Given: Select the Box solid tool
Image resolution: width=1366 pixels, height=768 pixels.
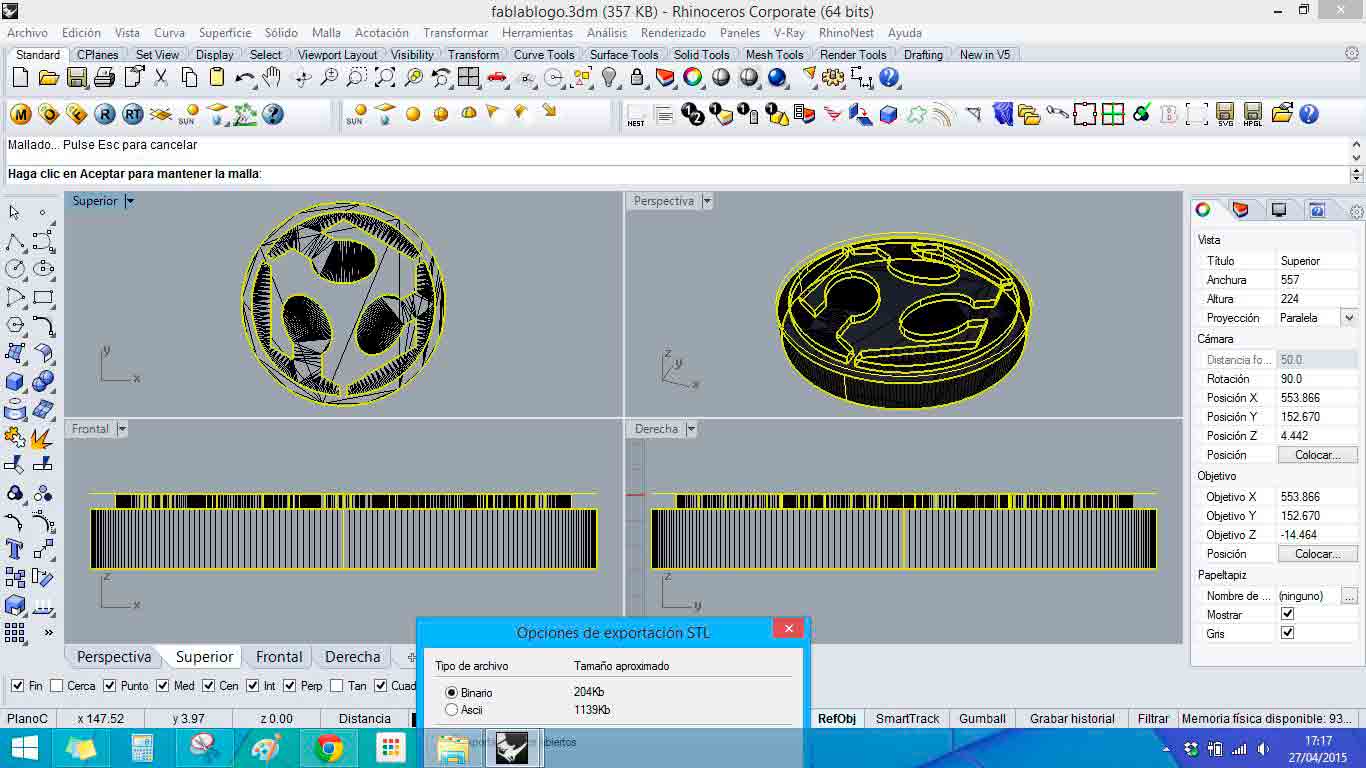Looking at the screenshot, I should coord(15,382).
